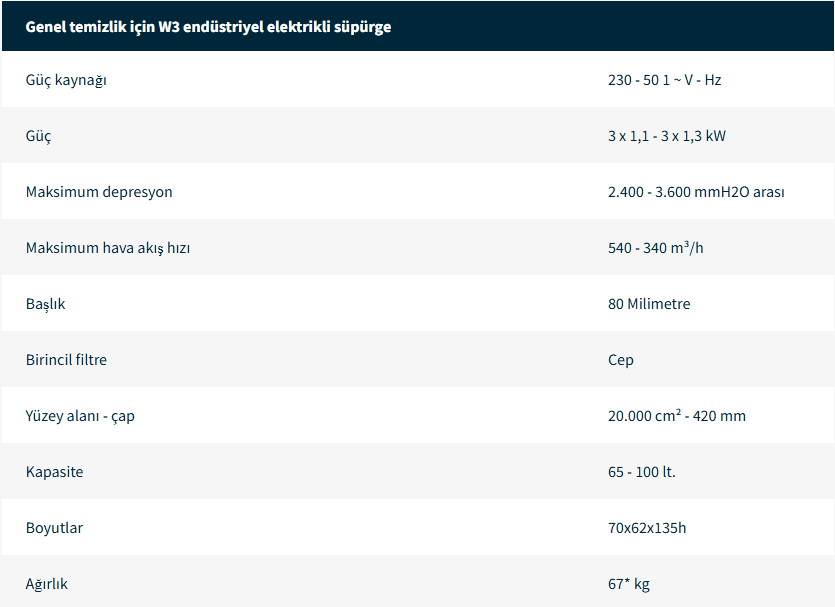Image resolution: width=835 pixels, height=607 pixels.
Task: Select the filter value 'Cep'
Action: point(620,360)
